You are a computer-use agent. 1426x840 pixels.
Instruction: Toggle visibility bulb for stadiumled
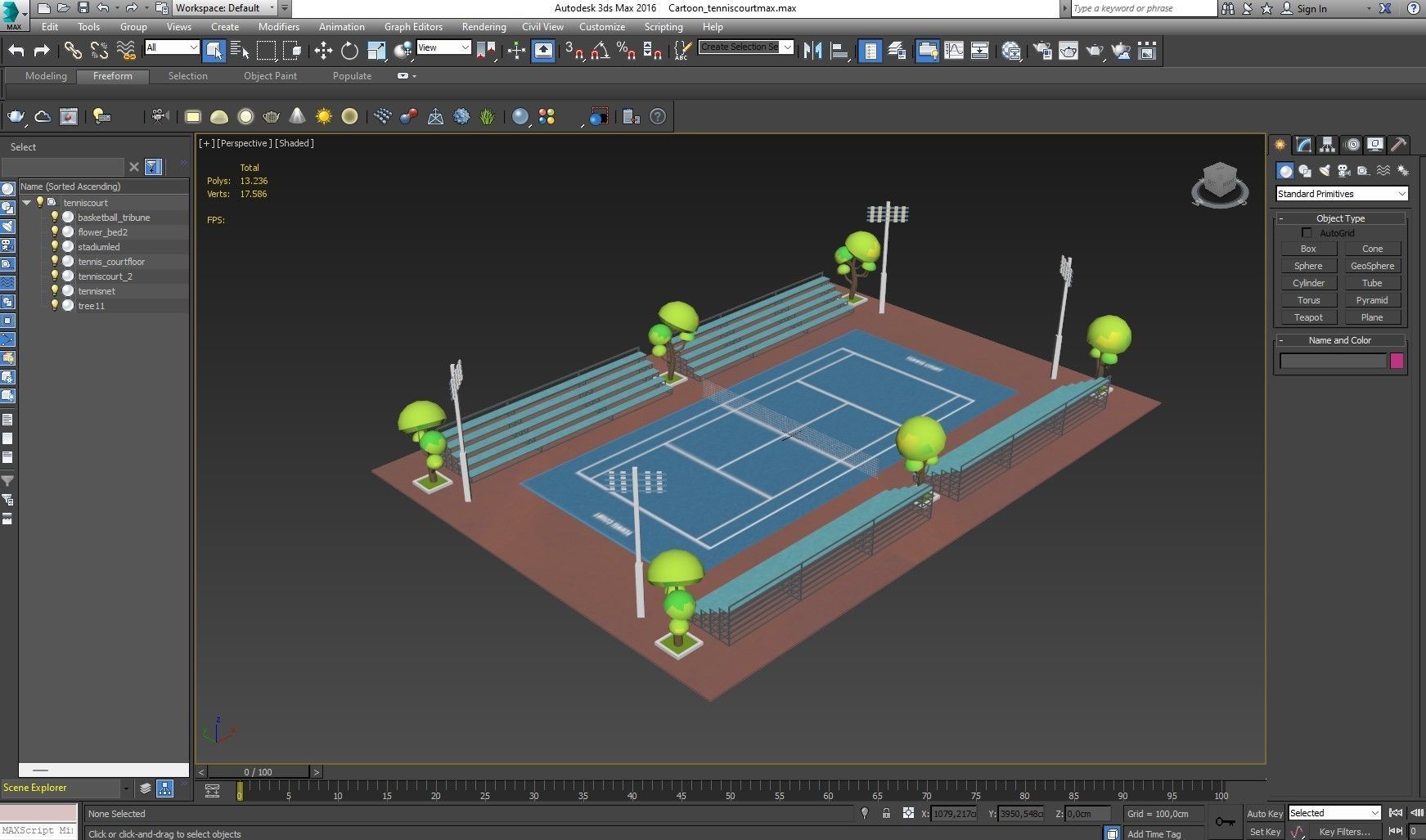point(55,246)
